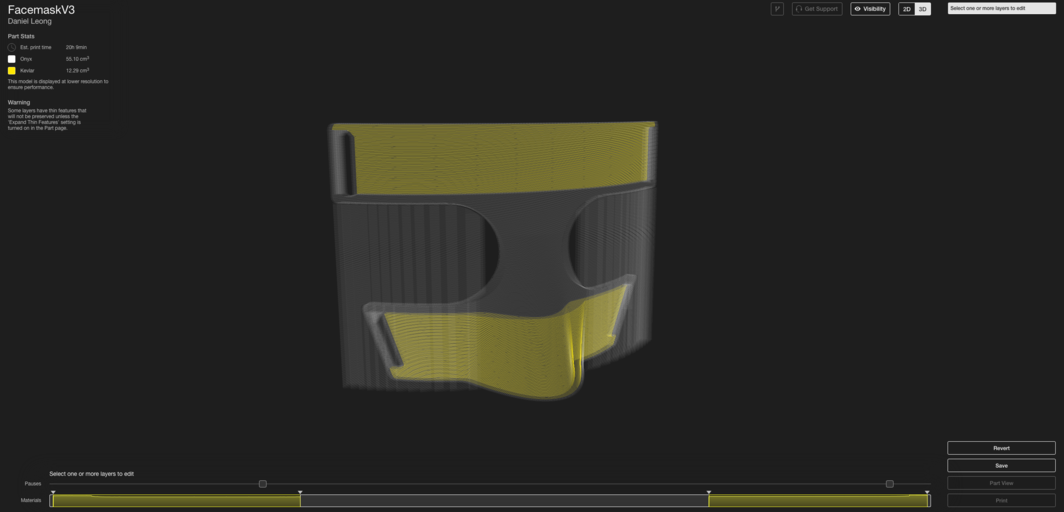1064x512 pixels.
Task: Click the clock icon beside Est. print time
Action: (x=12, y=47)
